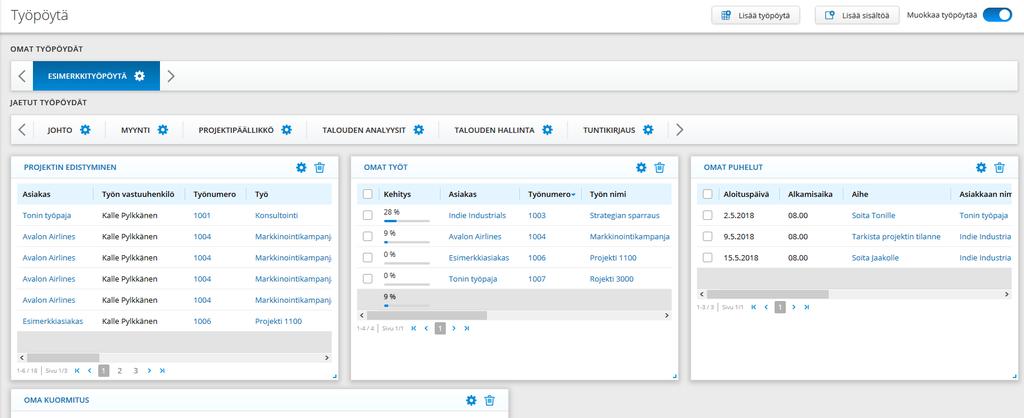This screenshot has width=1024, height=418.
Task: Delete the Omat puhelut widget
Action: [x=999, y=168]
